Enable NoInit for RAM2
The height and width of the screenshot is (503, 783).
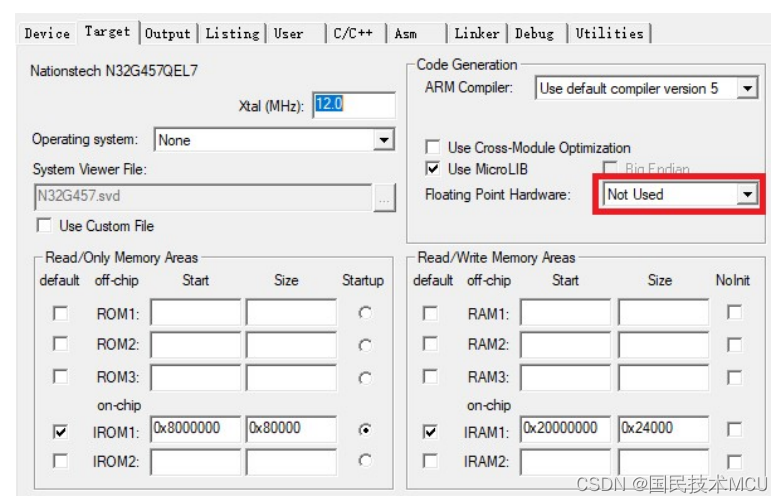pyautogui.click(x=735, y=345)
